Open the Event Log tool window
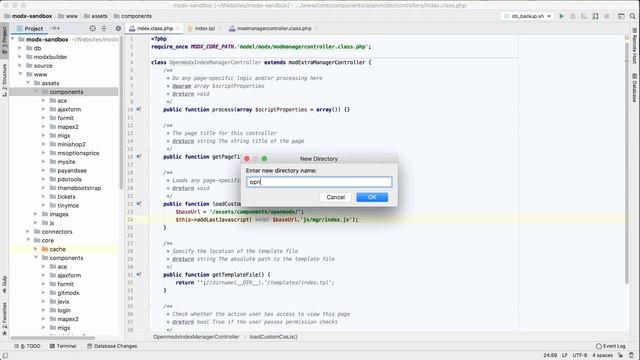This screenshot has height=360, width=640. [611, 346]
